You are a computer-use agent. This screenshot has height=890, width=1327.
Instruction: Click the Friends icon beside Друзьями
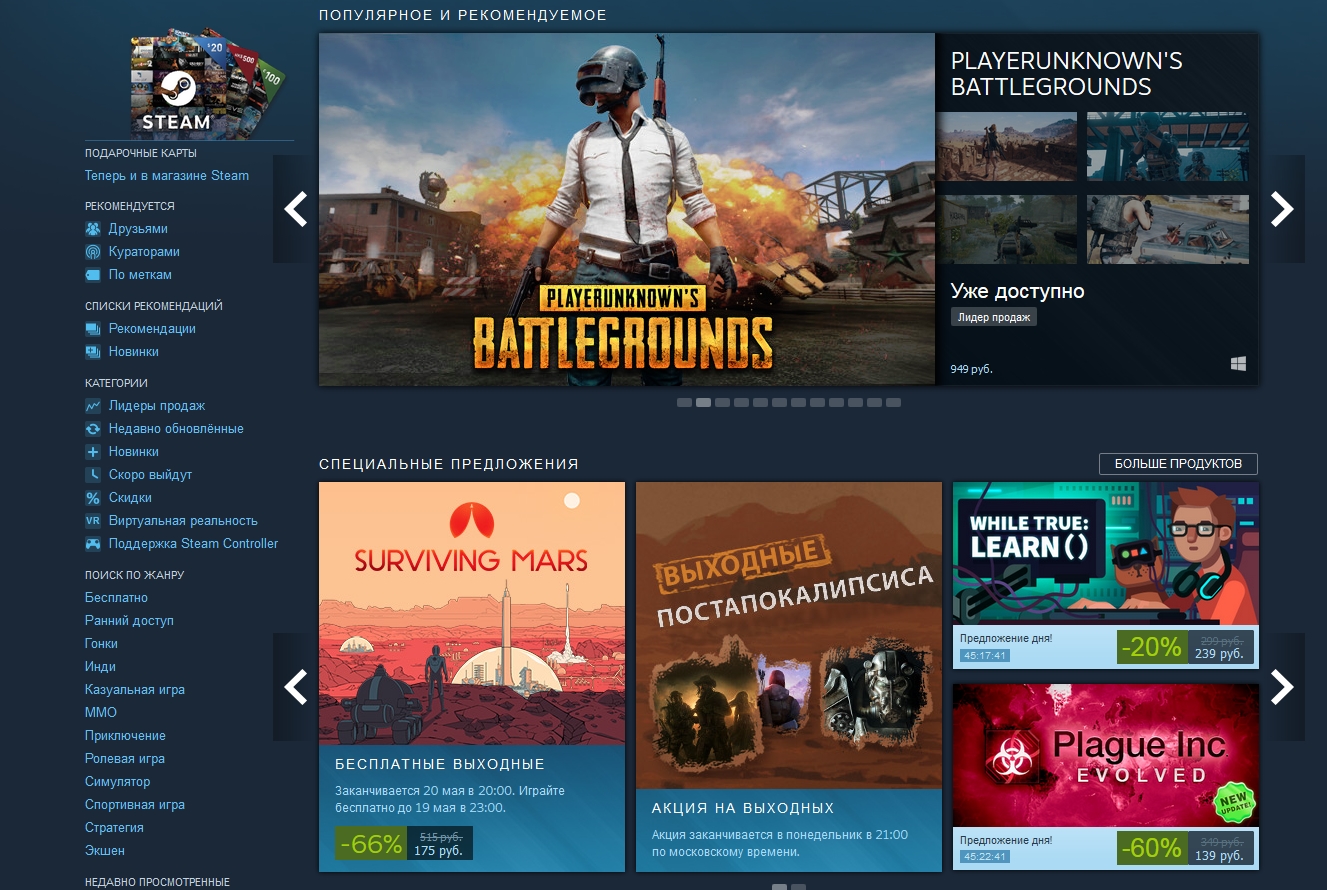[x=93, y=229]
